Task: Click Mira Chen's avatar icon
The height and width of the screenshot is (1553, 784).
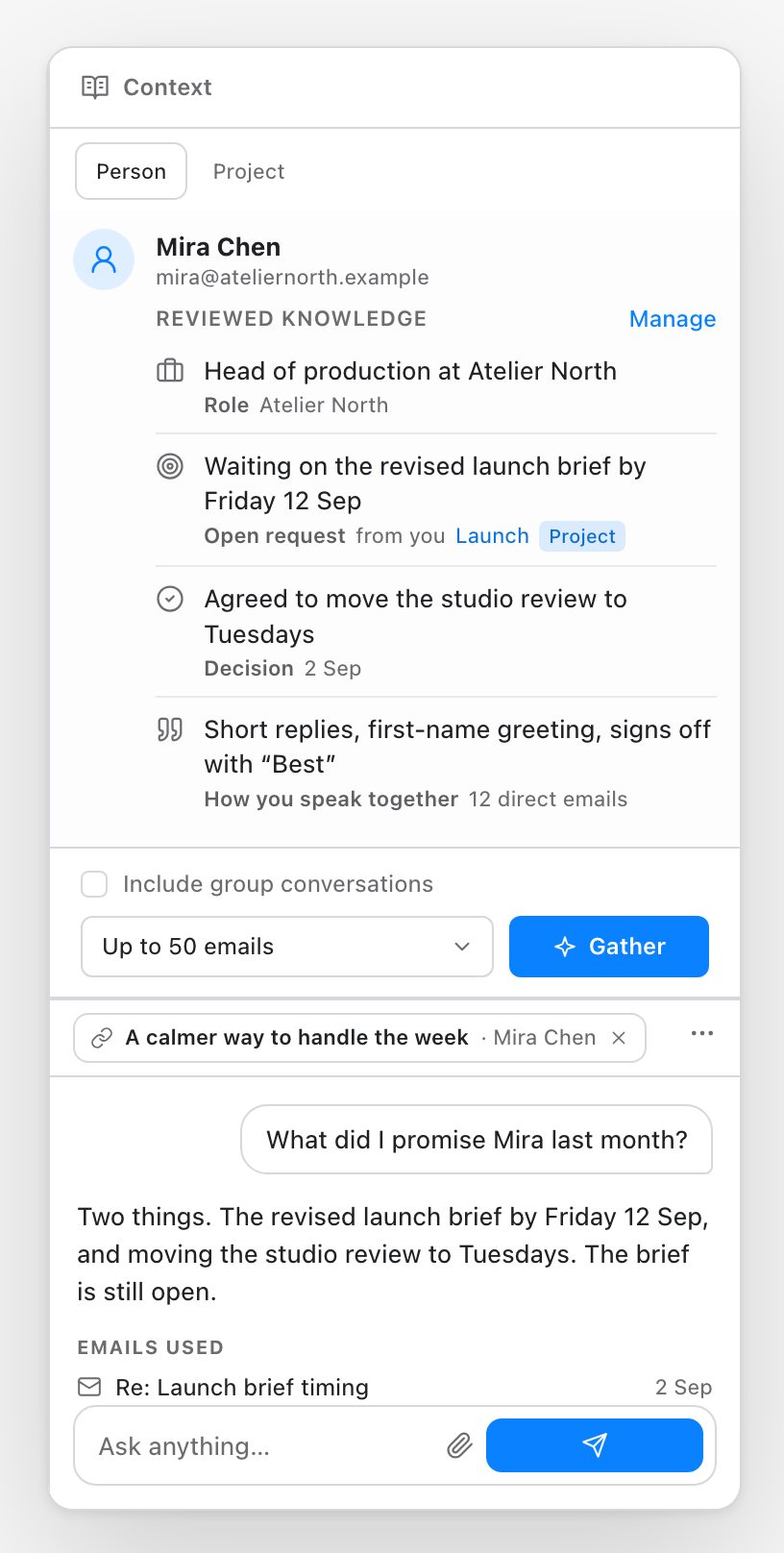Action: coord(104,259)
